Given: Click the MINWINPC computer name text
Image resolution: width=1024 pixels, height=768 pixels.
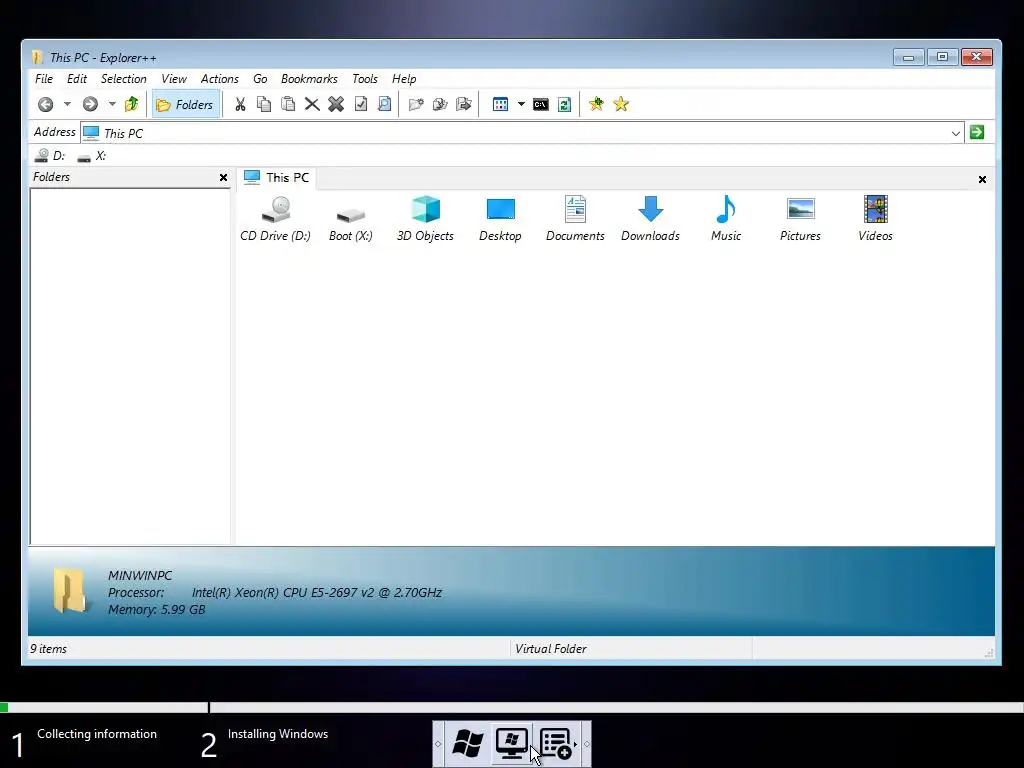Looking at the screenshot, I should point(140,576).
